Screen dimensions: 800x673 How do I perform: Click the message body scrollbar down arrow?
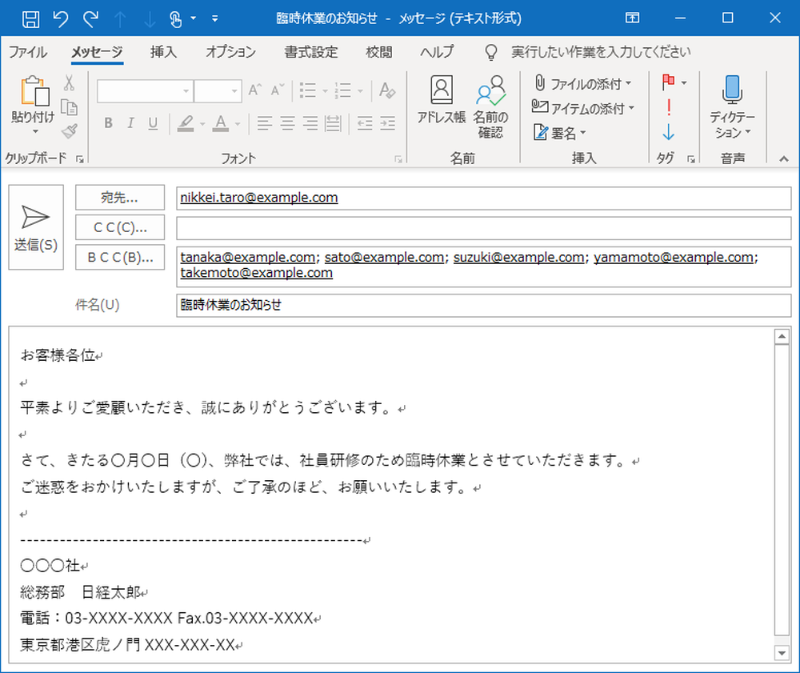pyautogui.click(x=782, y=652)
